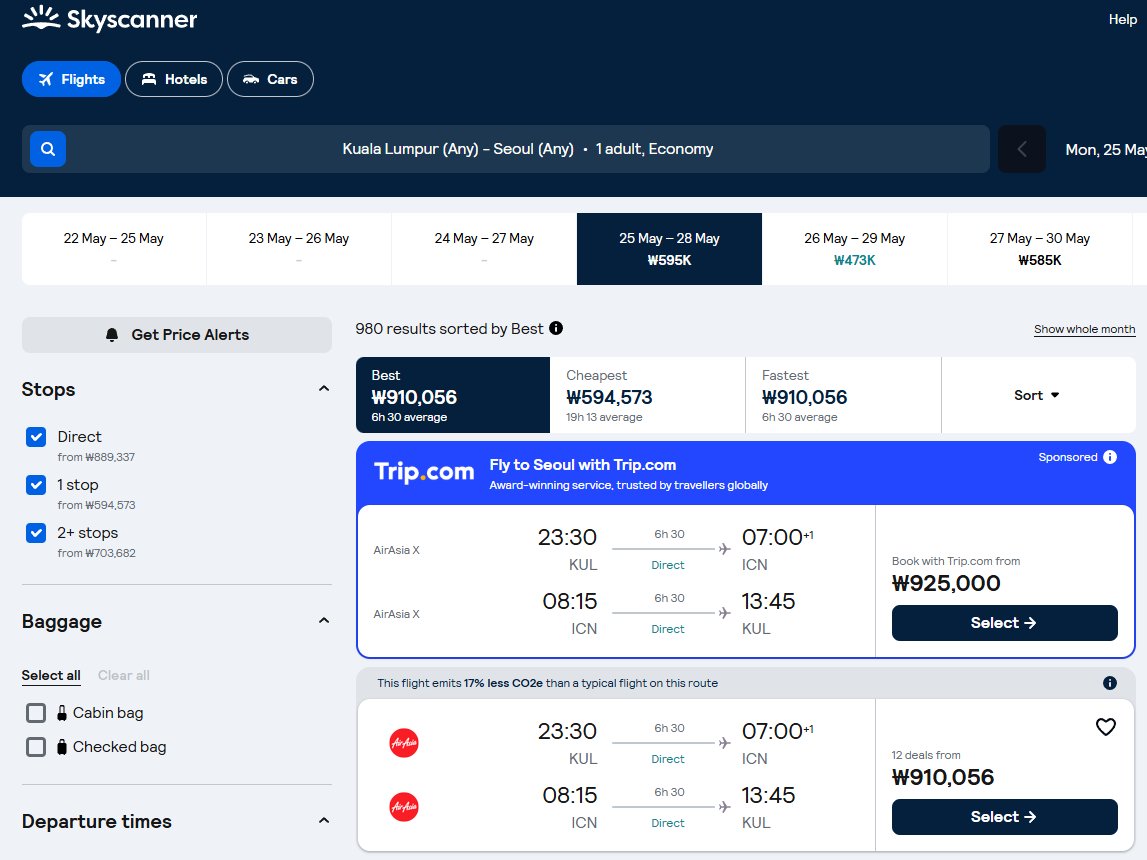The width and height of the screenshot is (1147, 860).
Task: Open the Show whole month link
Action: click(x=1084, y=329)
